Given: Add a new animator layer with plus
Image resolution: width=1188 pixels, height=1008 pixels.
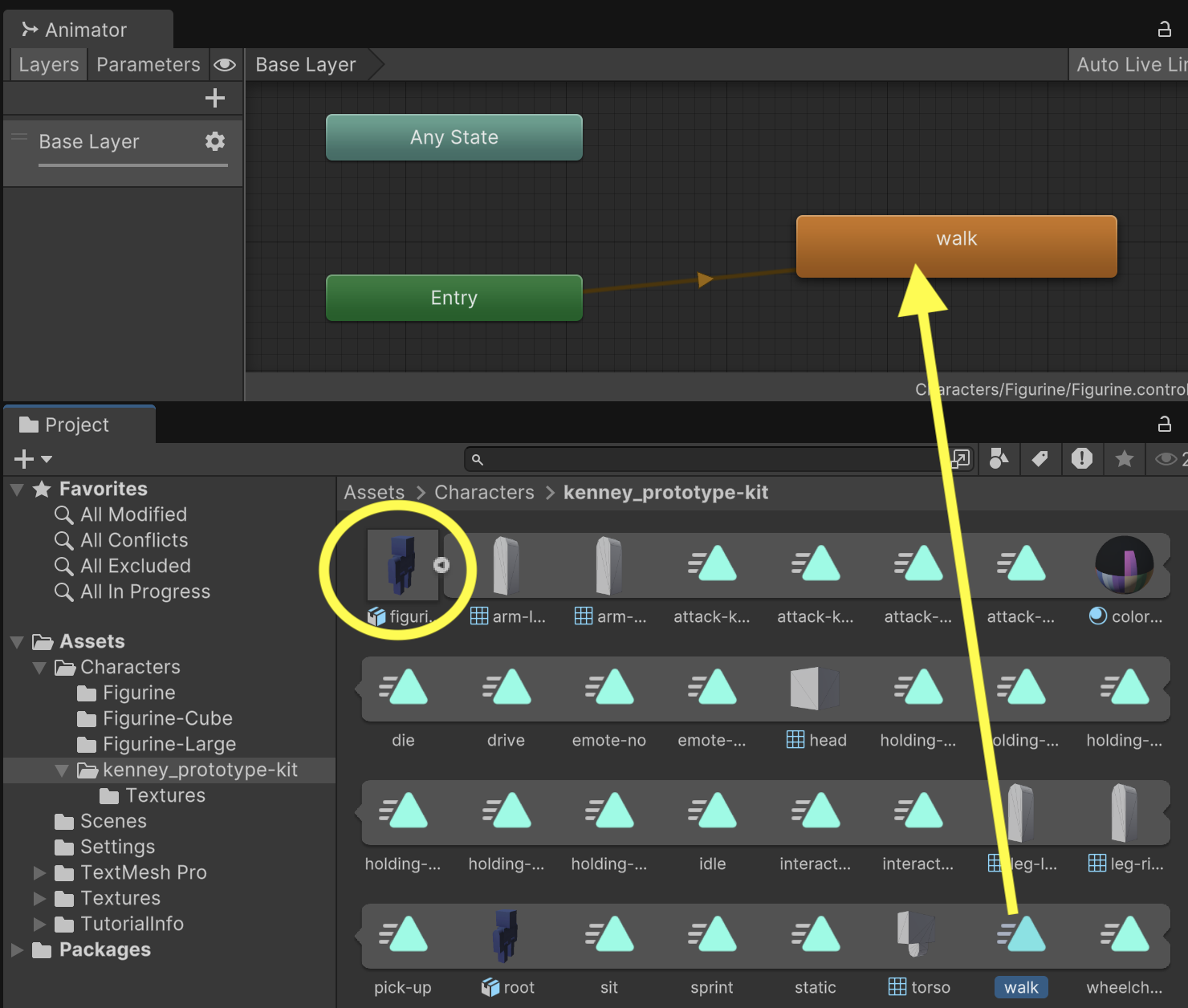Looking at the screenshot, I should [214, 98].
